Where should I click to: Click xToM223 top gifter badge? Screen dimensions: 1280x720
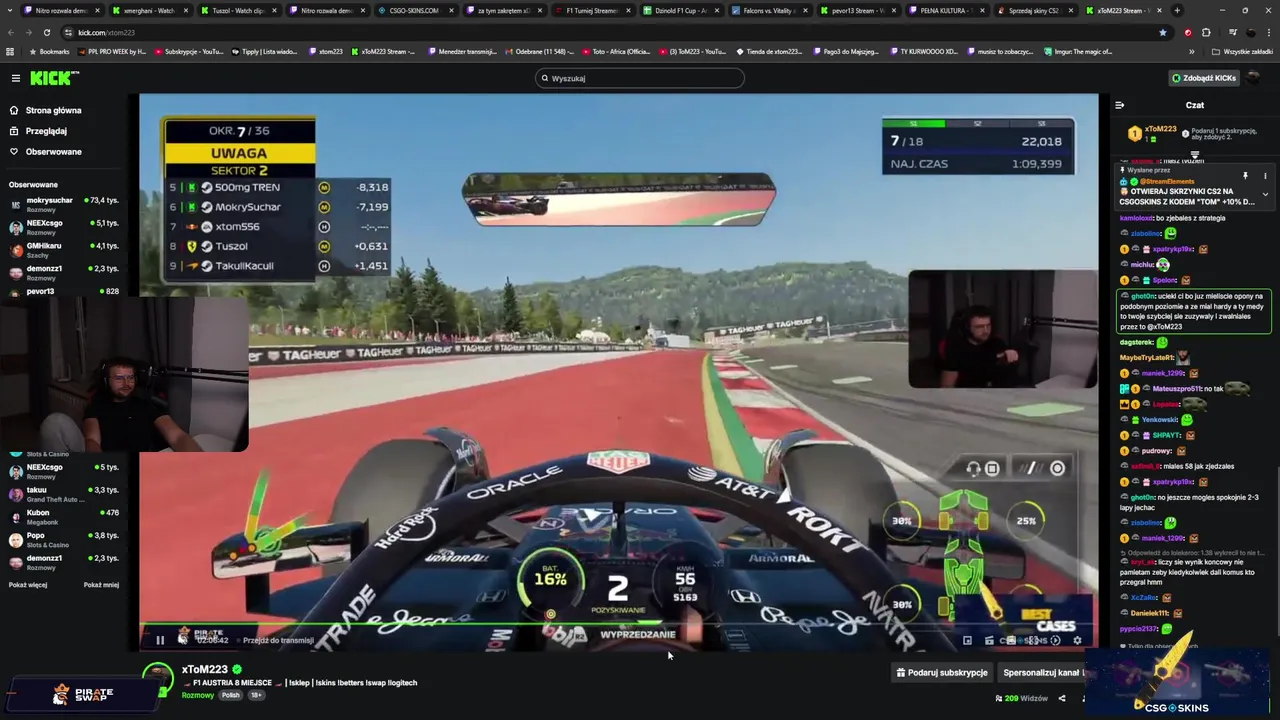pos(1153,133)
